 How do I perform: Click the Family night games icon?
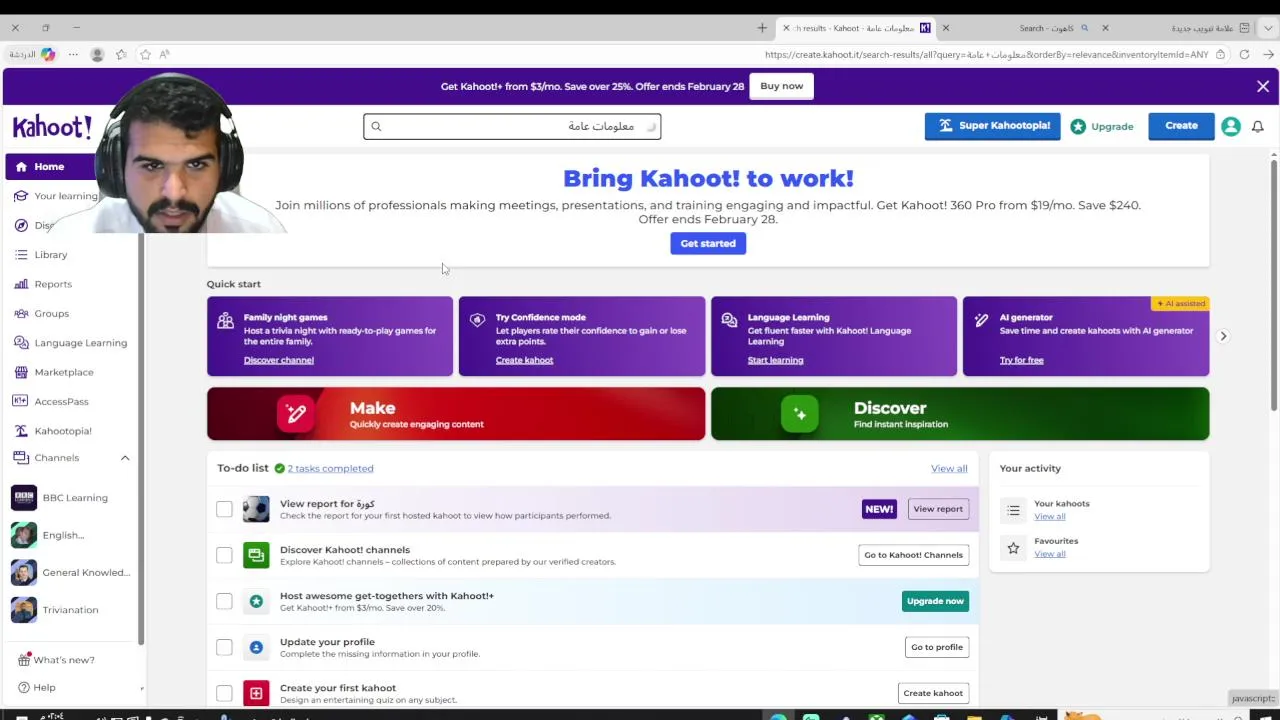225,321
